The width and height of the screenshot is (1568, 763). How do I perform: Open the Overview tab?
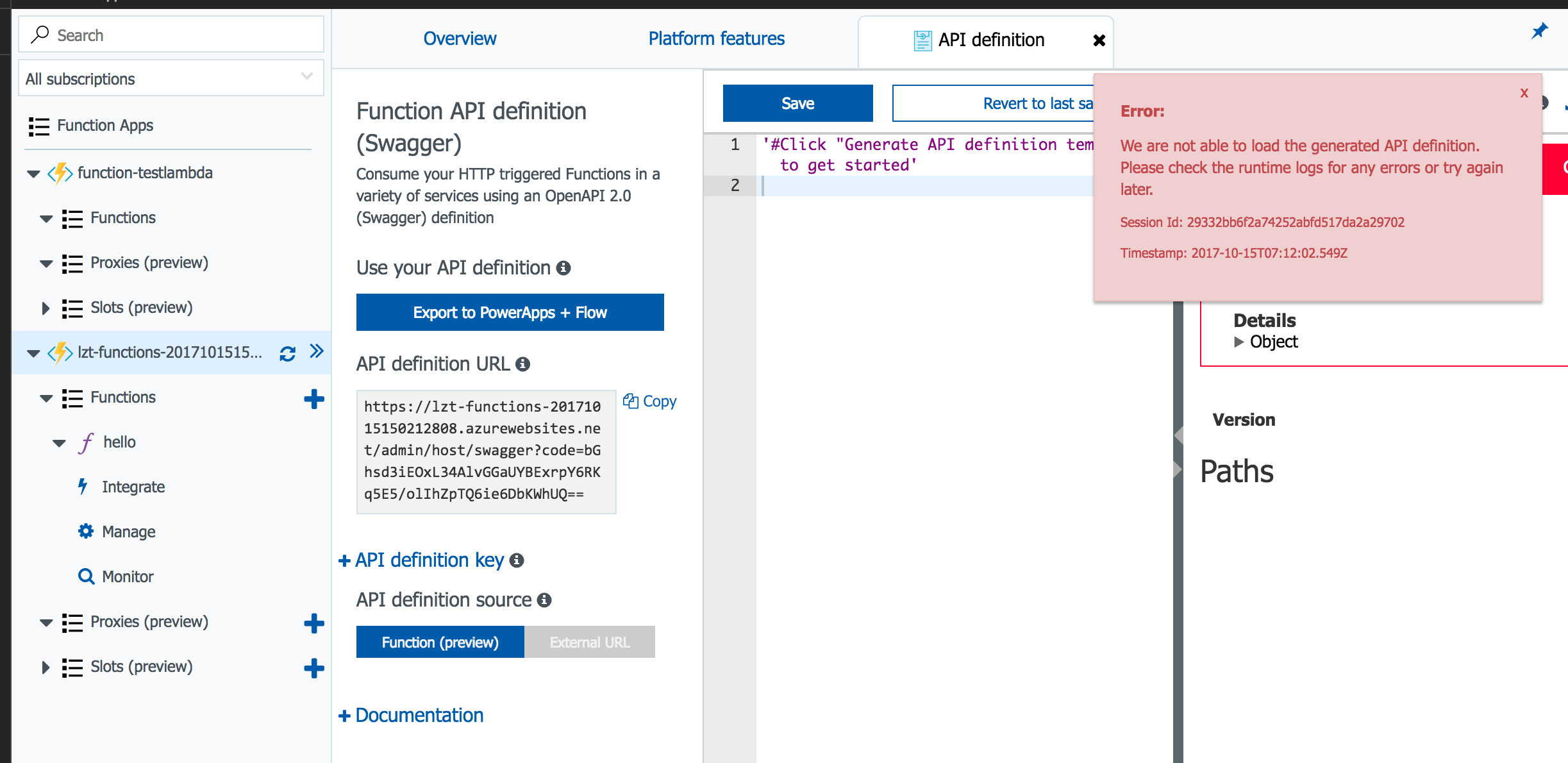pos(460,38)
